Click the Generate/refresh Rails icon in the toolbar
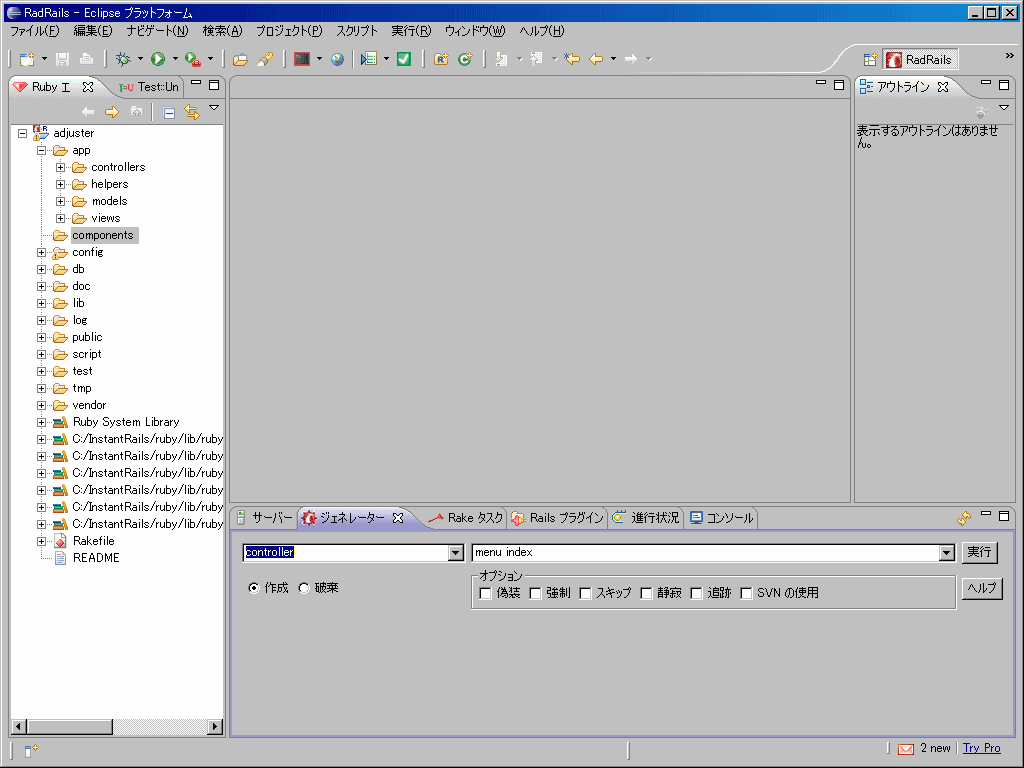 coord(465,59)
